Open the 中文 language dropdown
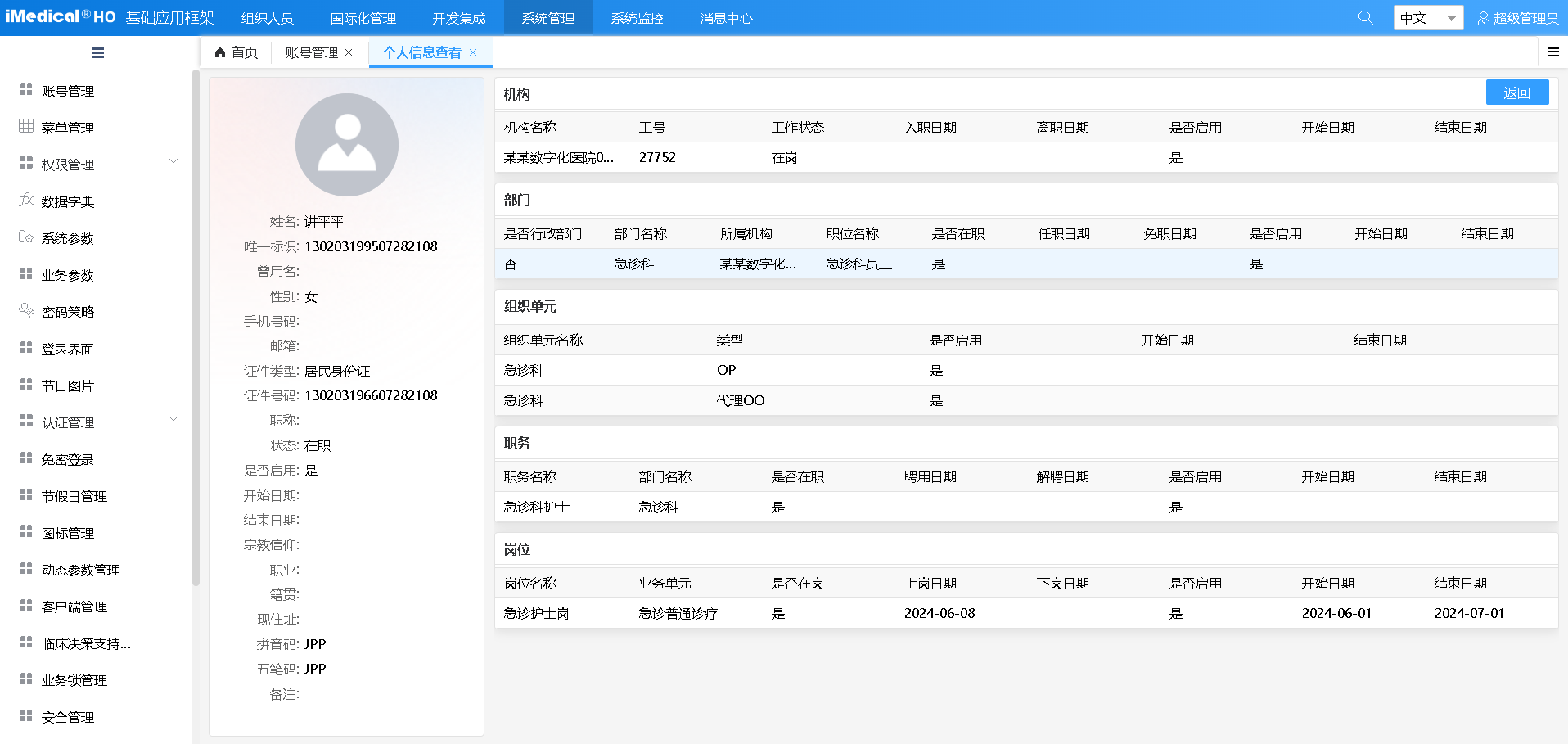The image size is (1568, 744). [x=1427, y=16]
